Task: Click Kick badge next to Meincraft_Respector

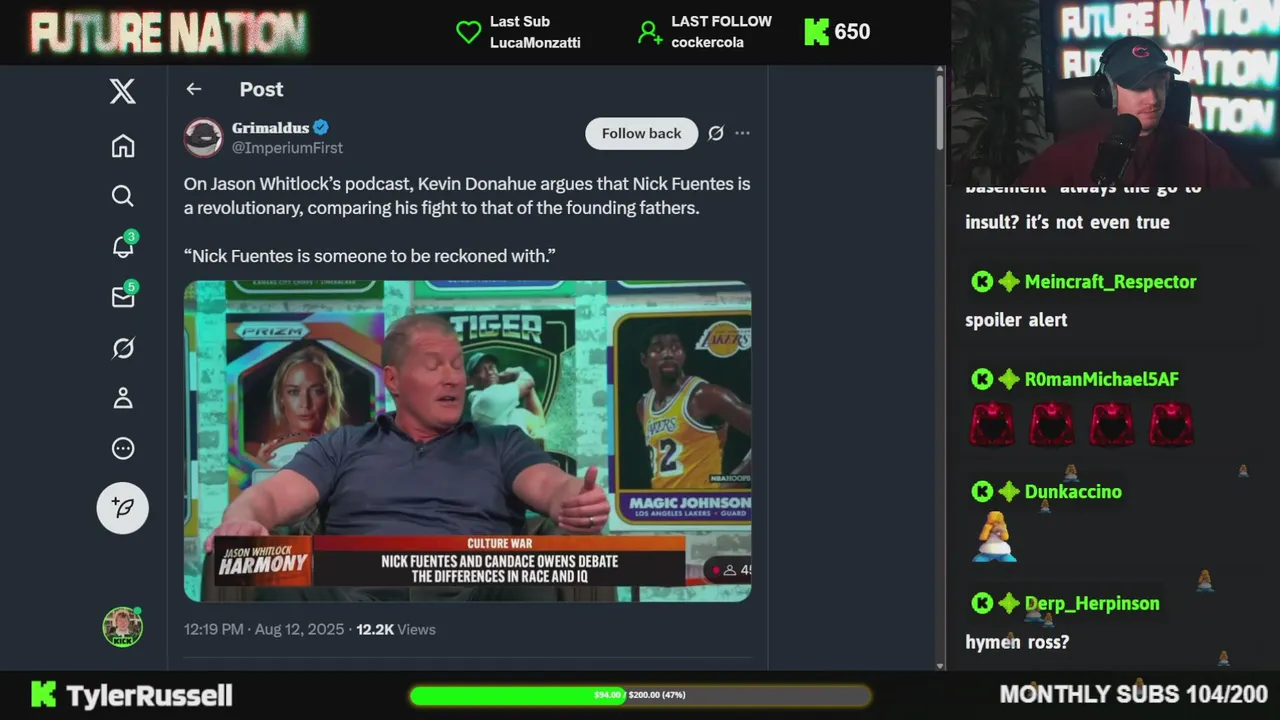Action: (982, 282)
